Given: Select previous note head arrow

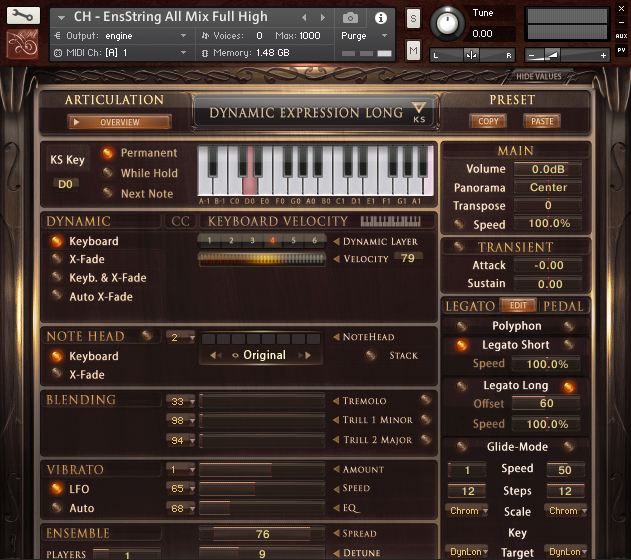Looking at the screenshot, I should coord(215,355).
